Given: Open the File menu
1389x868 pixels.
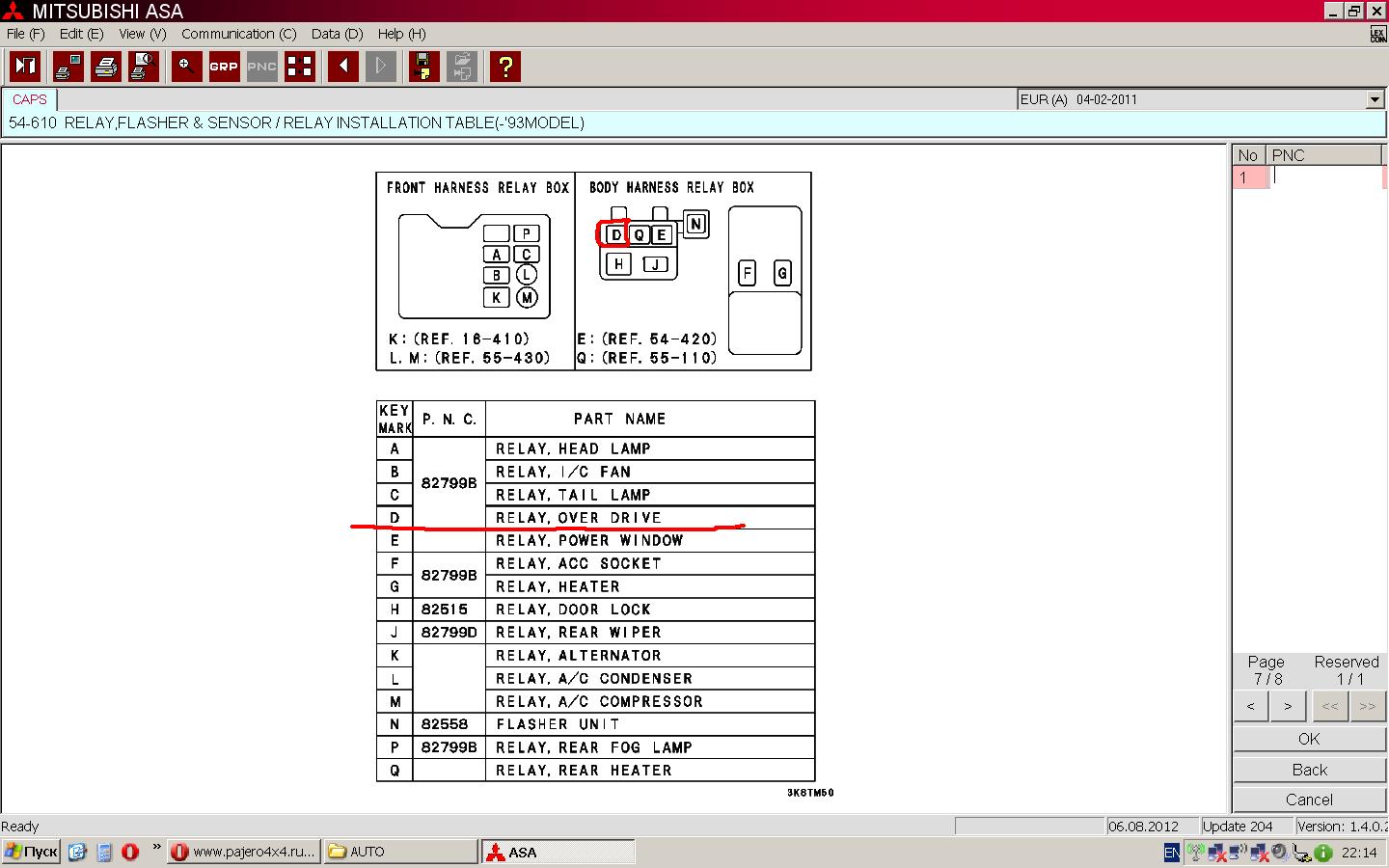Looking at the screenshot, I should [26, 34].
